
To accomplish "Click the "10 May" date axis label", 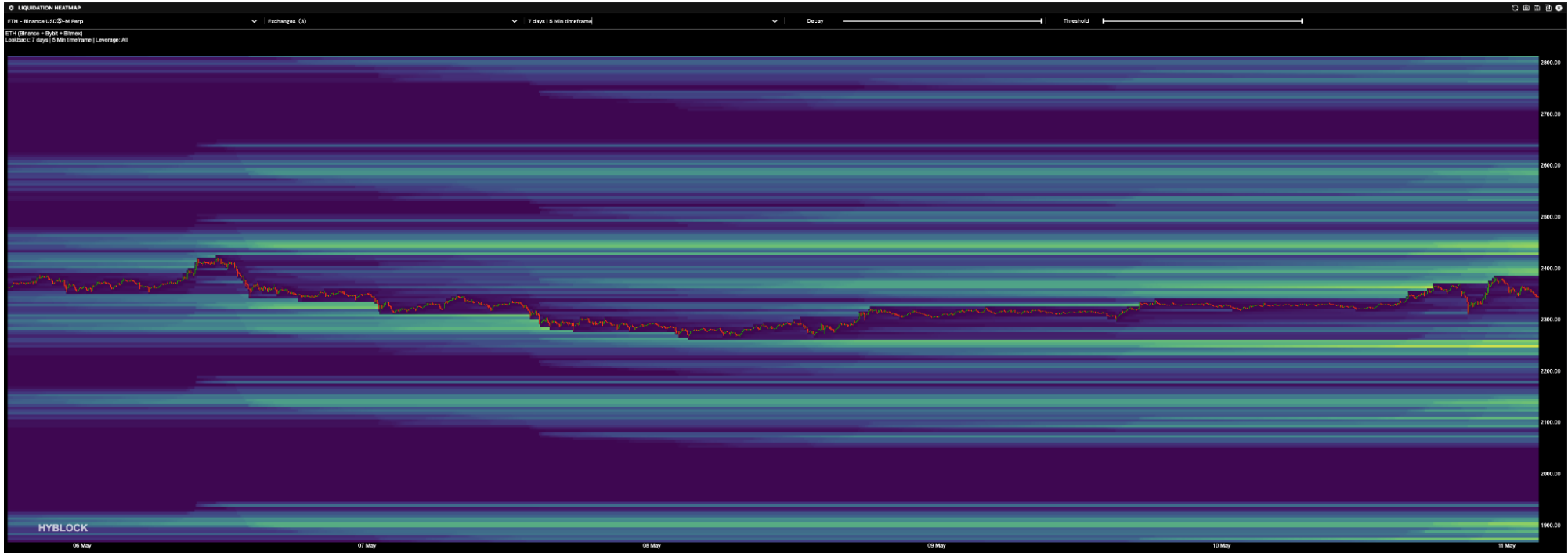I will pos(1221,546).
